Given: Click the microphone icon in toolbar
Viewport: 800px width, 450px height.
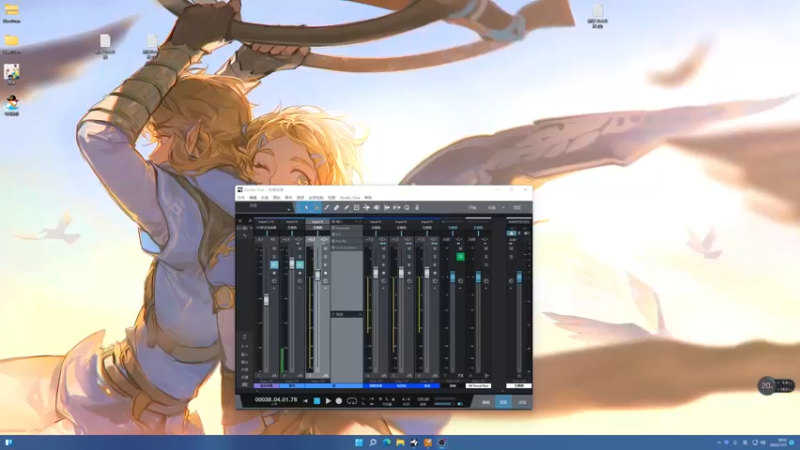Looking at the screenshot, I should 417,208.
